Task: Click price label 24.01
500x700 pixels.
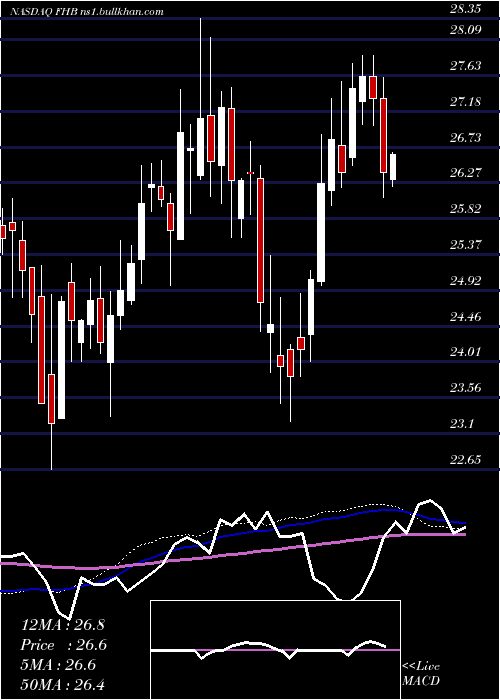Action: click(x=466, y=352)
